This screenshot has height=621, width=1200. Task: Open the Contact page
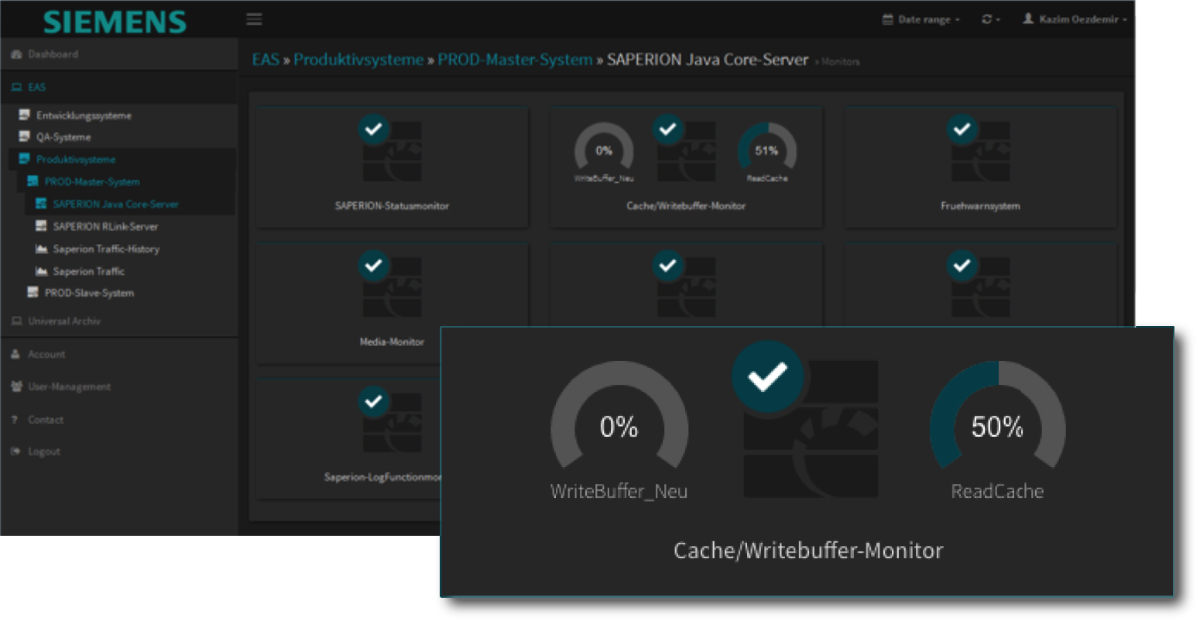(45, 419)
